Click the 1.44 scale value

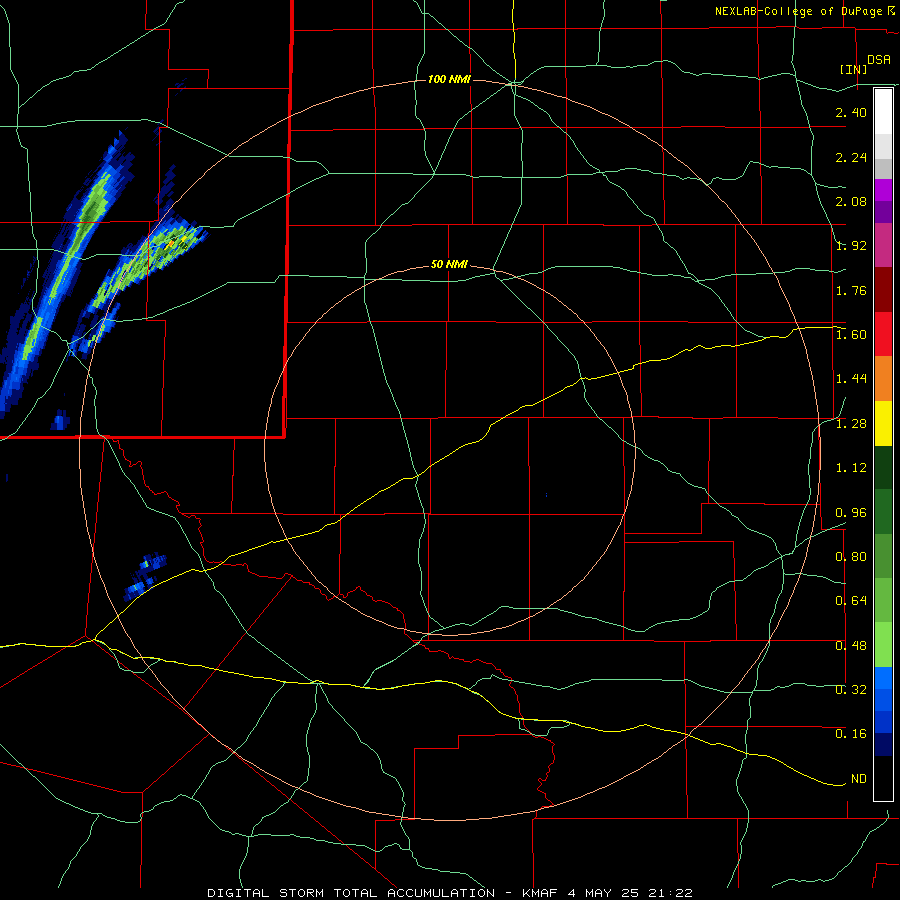tap(851, 379)
